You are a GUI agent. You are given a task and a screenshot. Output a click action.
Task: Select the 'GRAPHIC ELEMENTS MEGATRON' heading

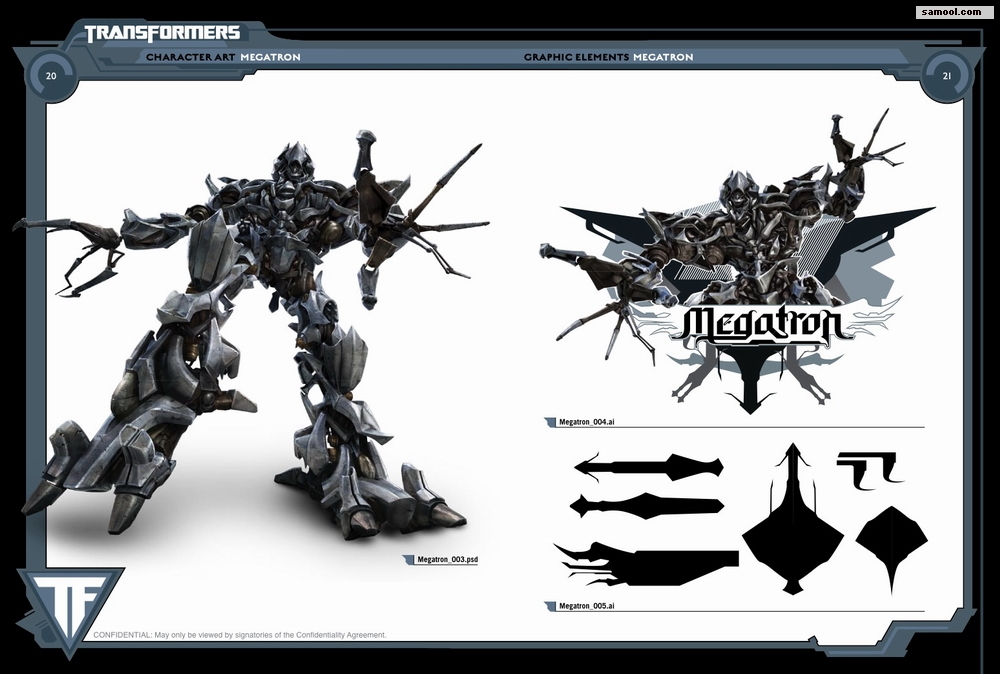(608, 57)
